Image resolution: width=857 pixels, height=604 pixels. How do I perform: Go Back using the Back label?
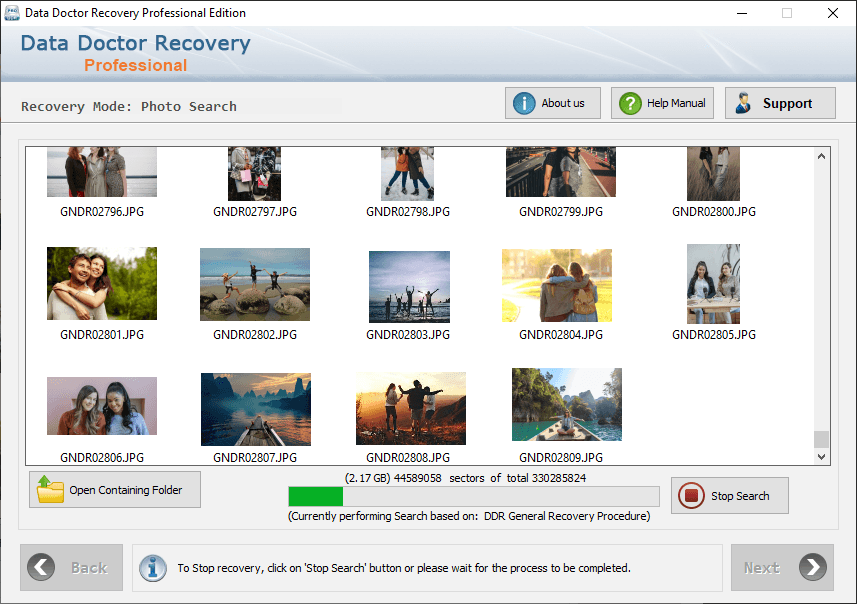(89, 568)
